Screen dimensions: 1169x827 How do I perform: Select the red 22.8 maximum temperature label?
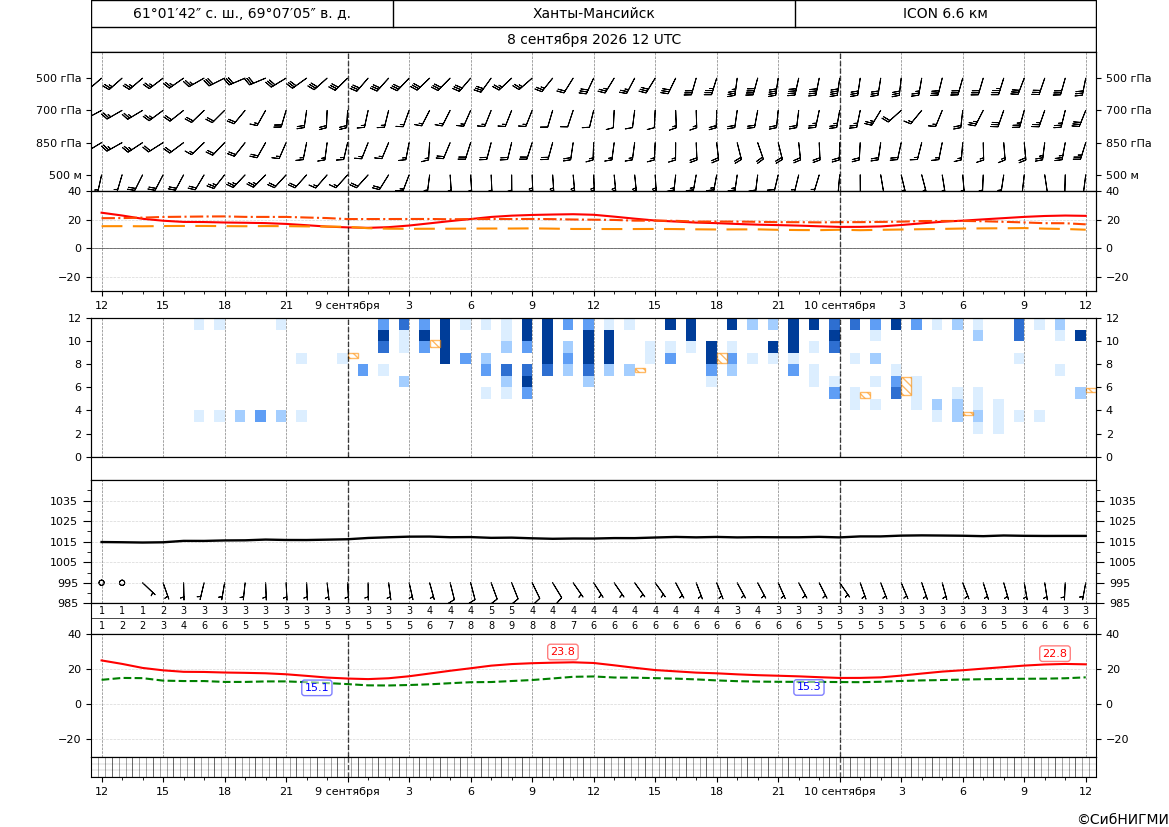point(1054,653)
